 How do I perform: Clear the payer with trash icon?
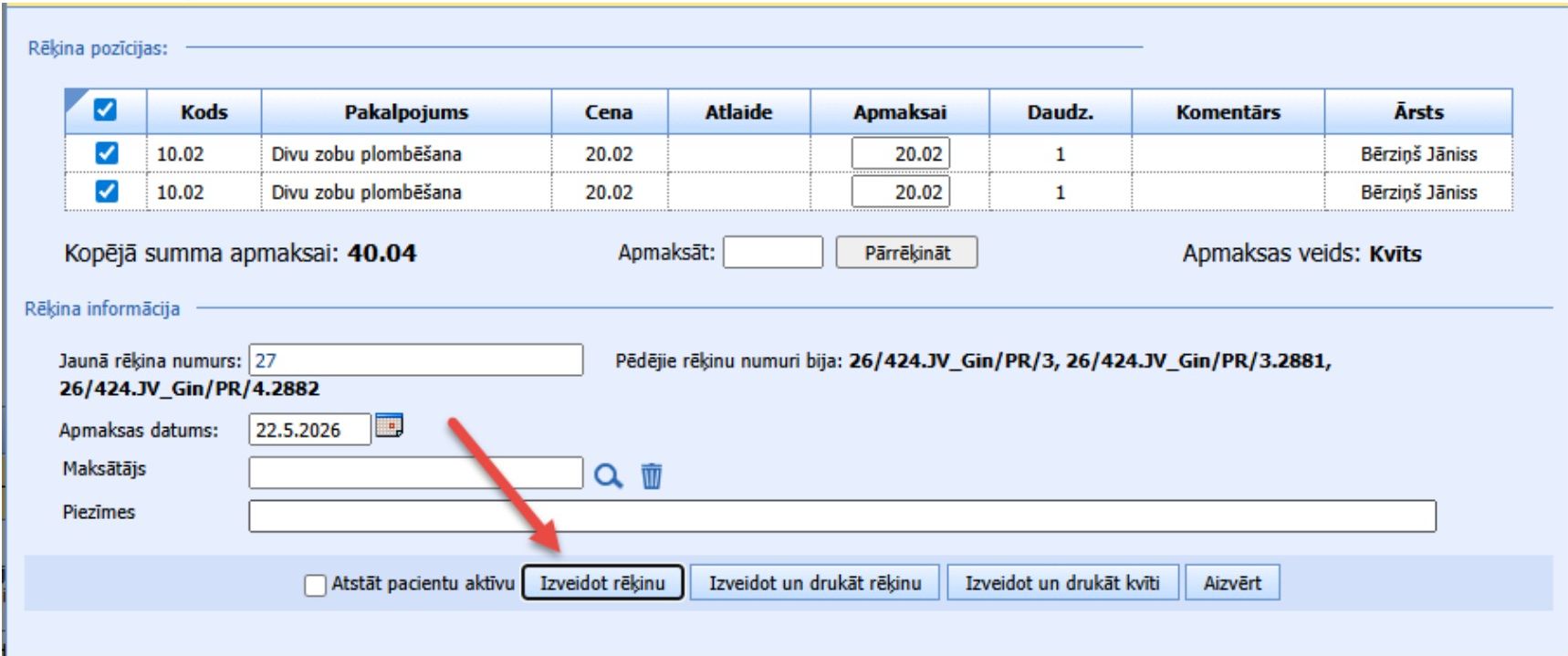point(652,475)
